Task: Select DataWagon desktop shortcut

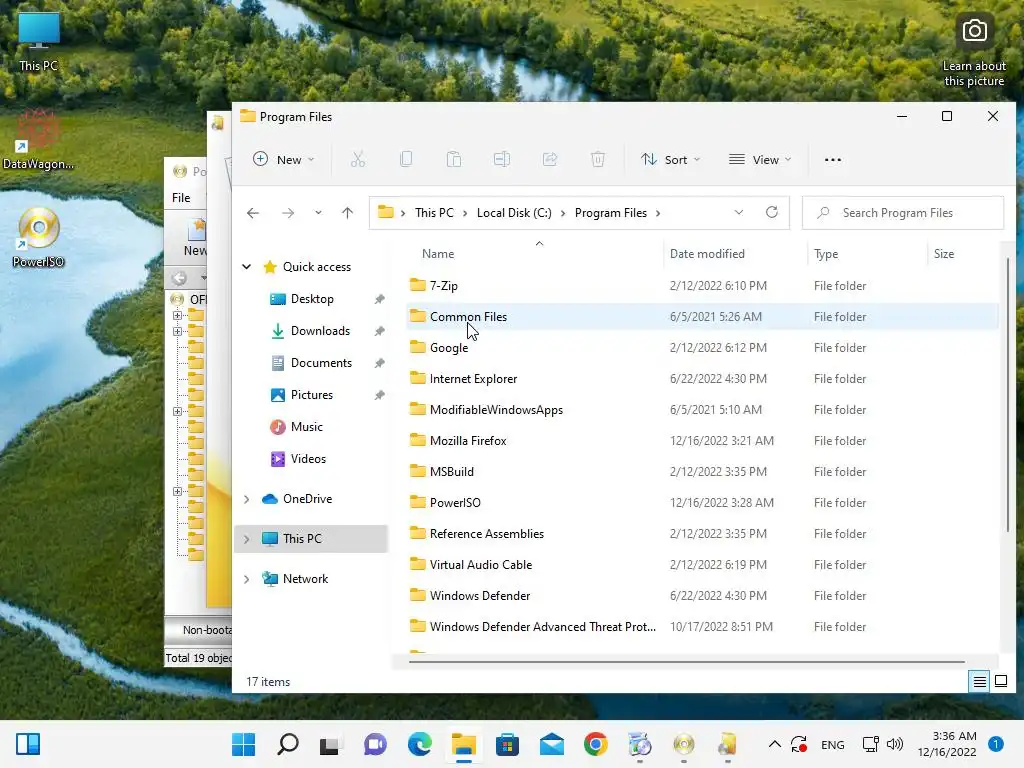Action: coord(38,140)
